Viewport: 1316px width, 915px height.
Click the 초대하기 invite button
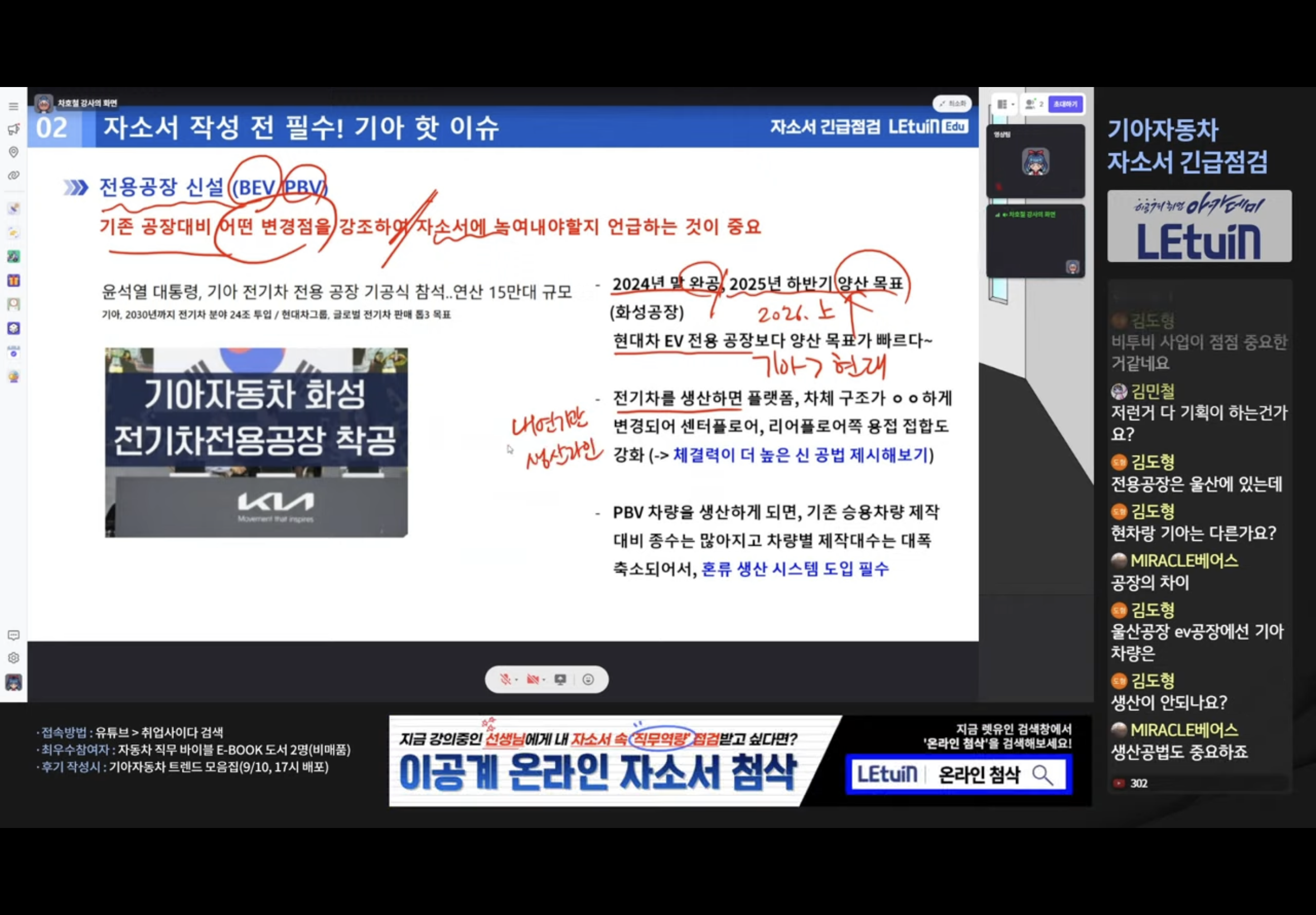(x=1066, y=104)
